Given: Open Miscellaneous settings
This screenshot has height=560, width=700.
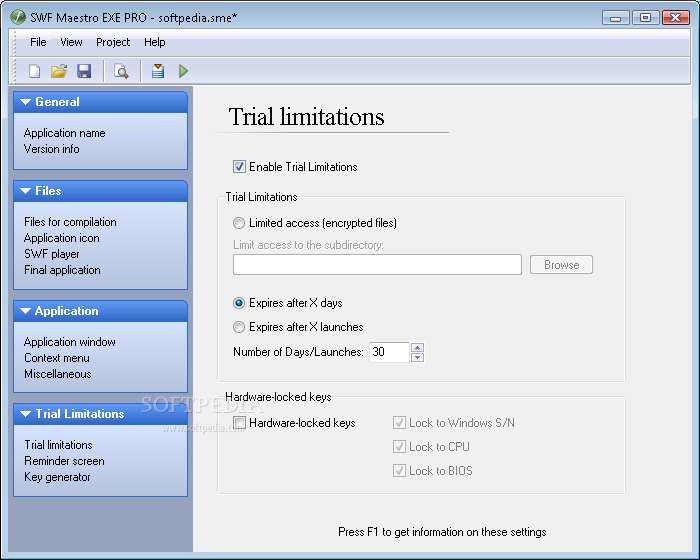Looking at the screenshot, I should click(x=58, y=374).
